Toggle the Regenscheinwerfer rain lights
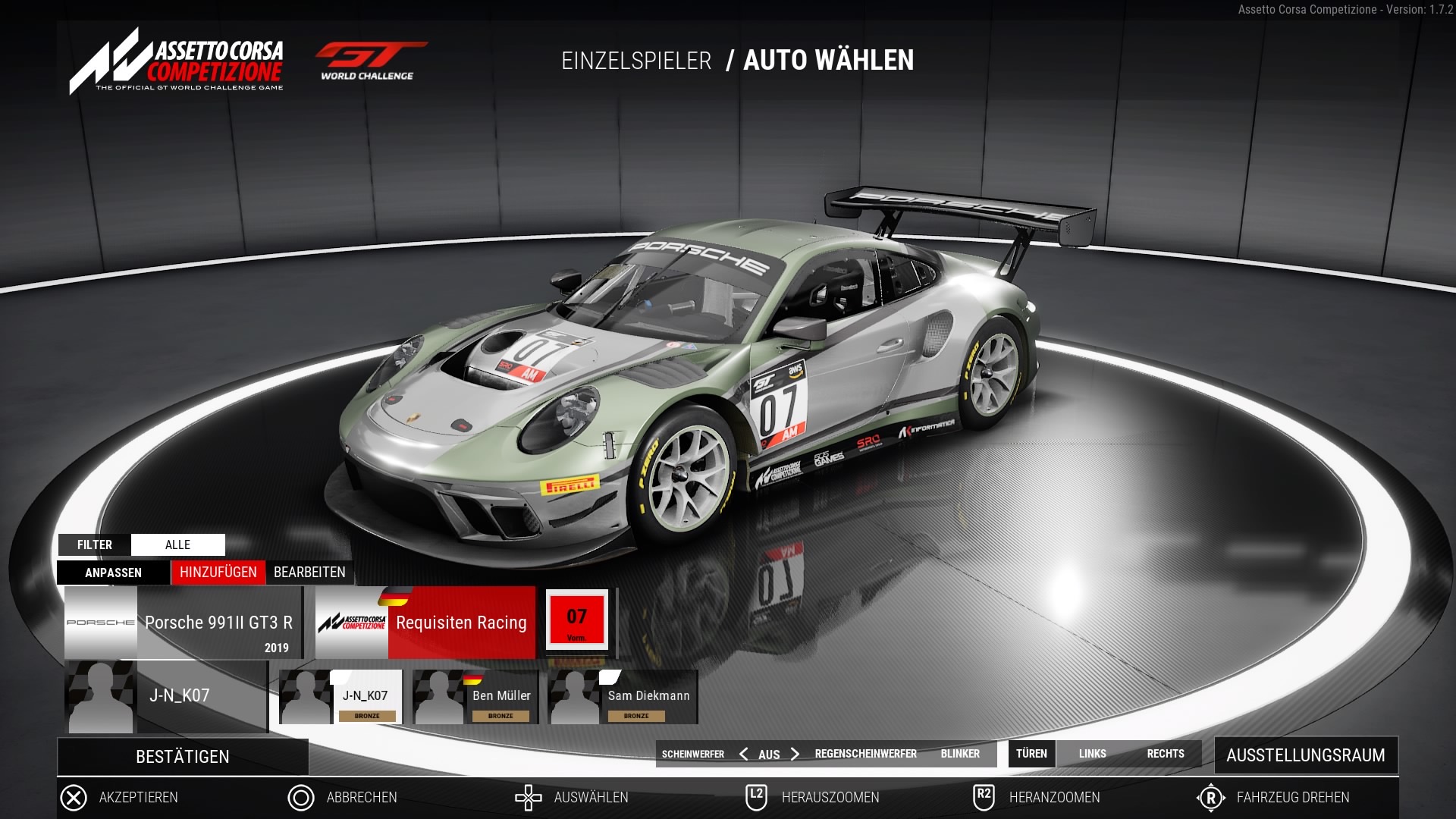 click(865, 754)
